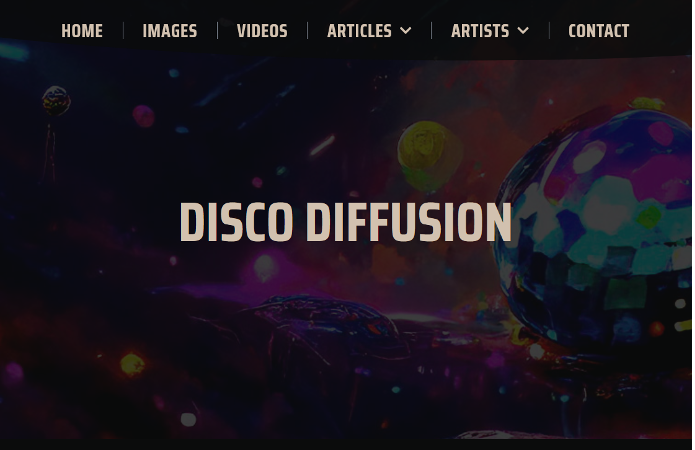
Task: Click the glowing yellow orb at lower left
Action: pos(132,364)
